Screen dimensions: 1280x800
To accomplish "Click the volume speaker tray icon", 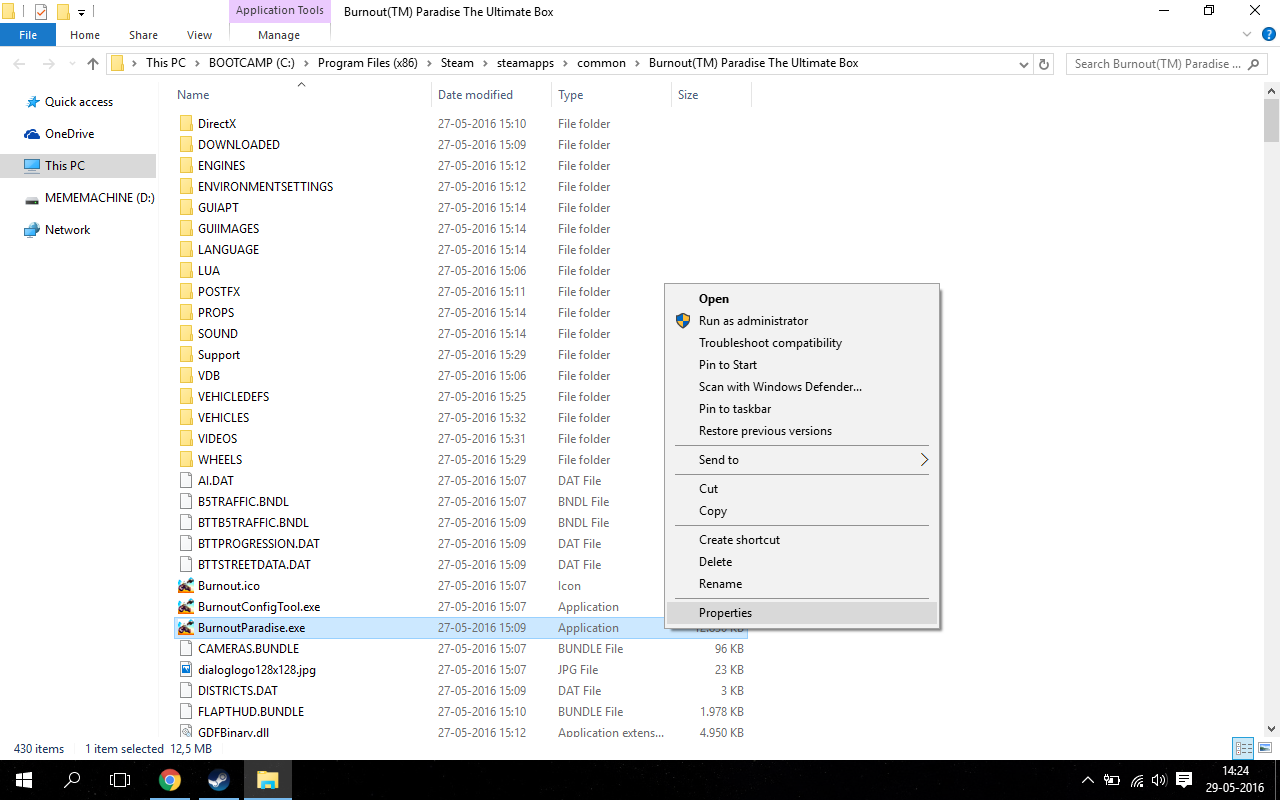I will coord(1160,780).
